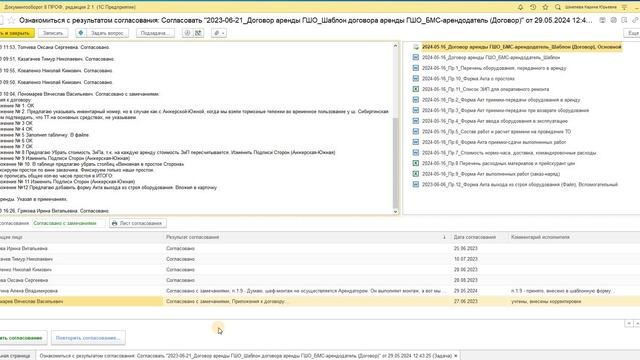
Task: Click the round icon next to the form title
Action: [613, 20]
